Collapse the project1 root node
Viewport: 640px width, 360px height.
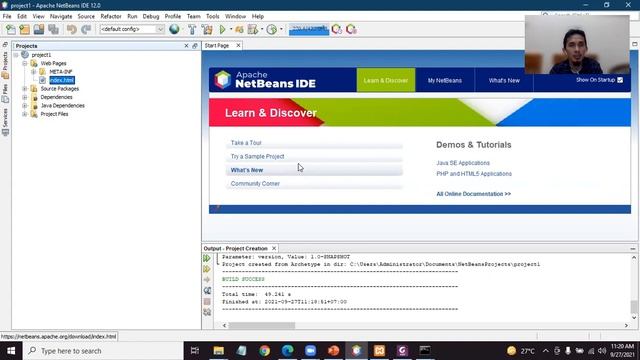[16, 55]
